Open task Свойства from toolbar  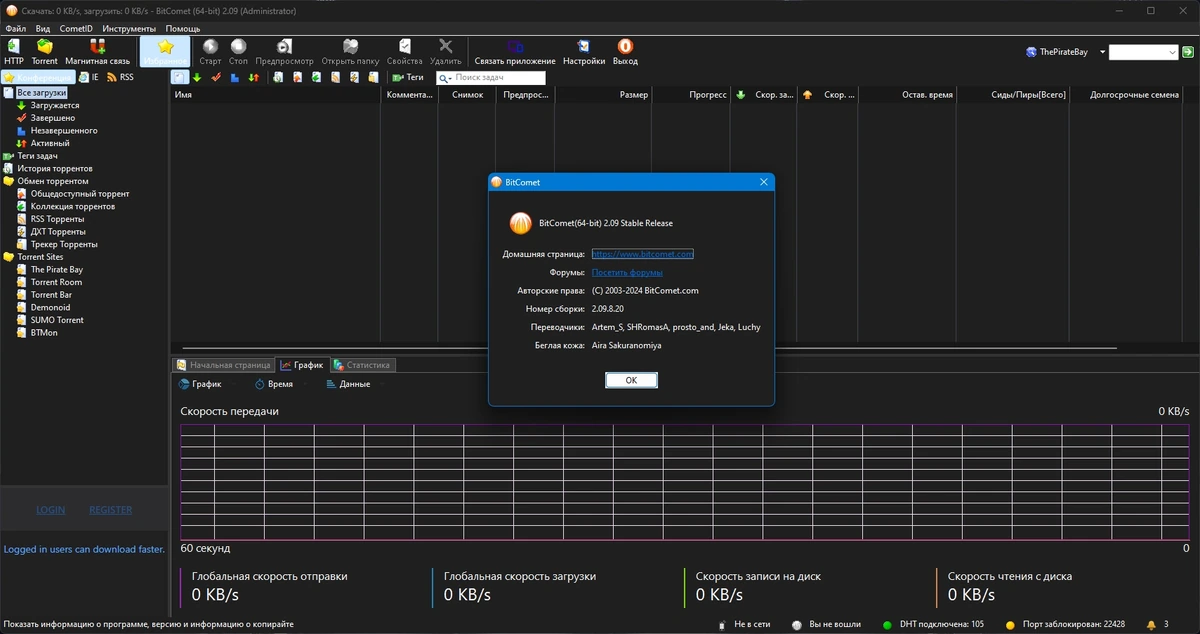click(x=404, y=52)
